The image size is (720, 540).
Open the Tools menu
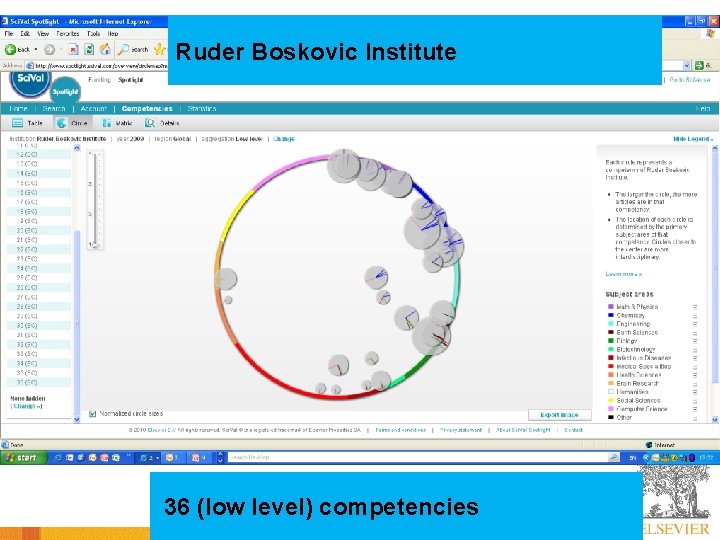tap(94, 34)
